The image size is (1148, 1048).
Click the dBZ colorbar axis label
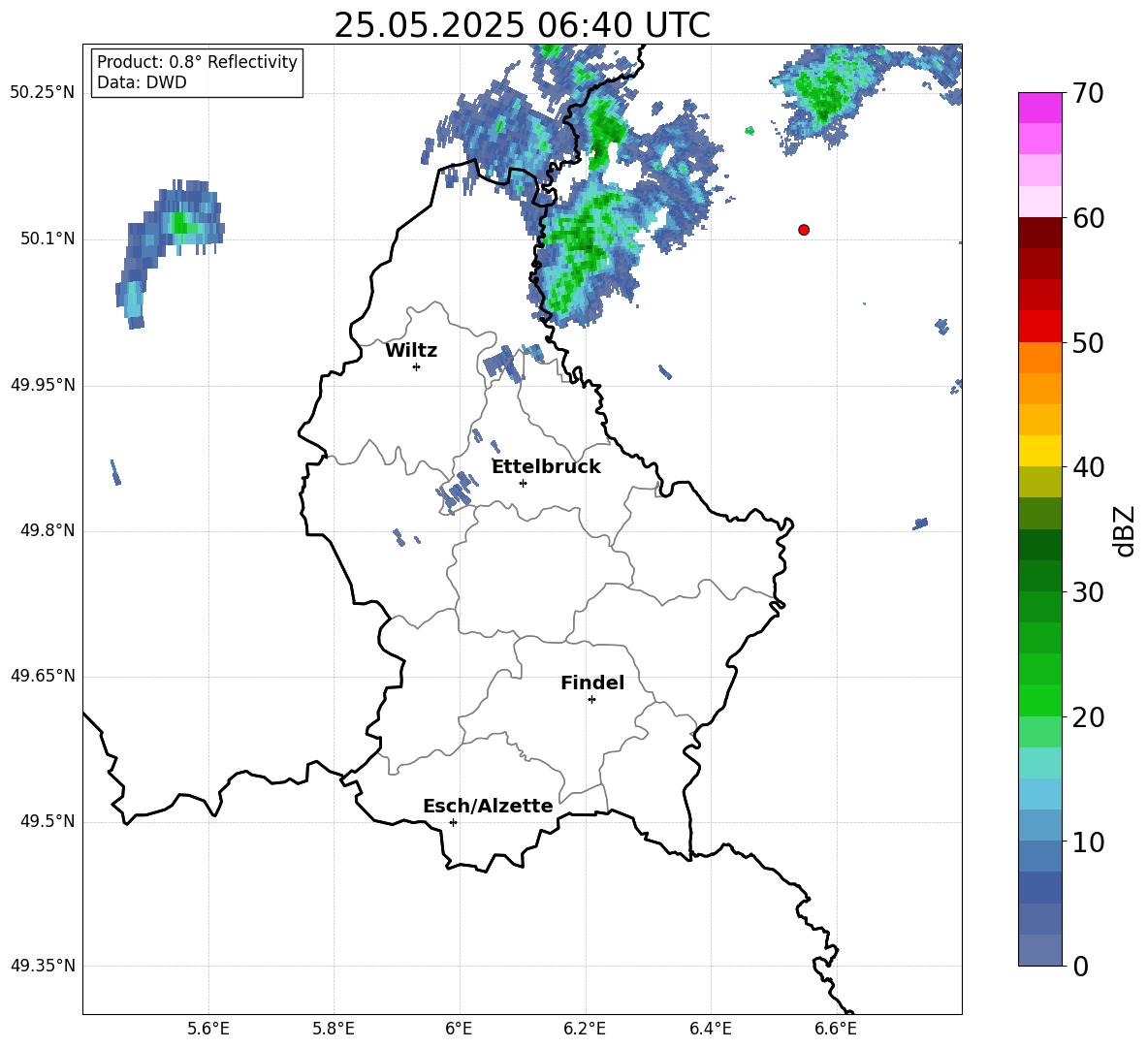click(1125, 530)
